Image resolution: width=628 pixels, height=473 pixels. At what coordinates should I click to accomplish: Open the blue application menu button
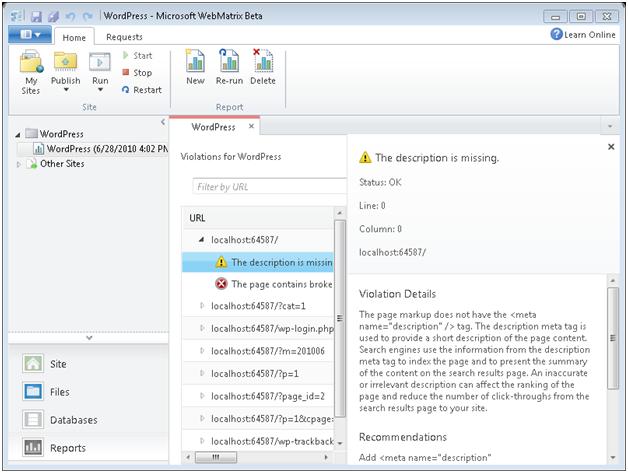click(30, 34)
